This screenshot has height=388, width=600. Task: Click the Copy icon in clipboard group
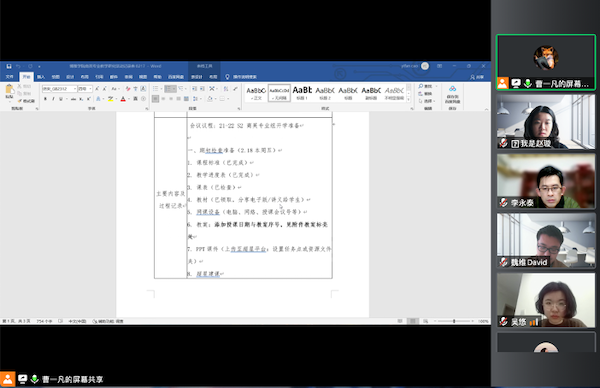pyautogui.click(x=20, y=93)
